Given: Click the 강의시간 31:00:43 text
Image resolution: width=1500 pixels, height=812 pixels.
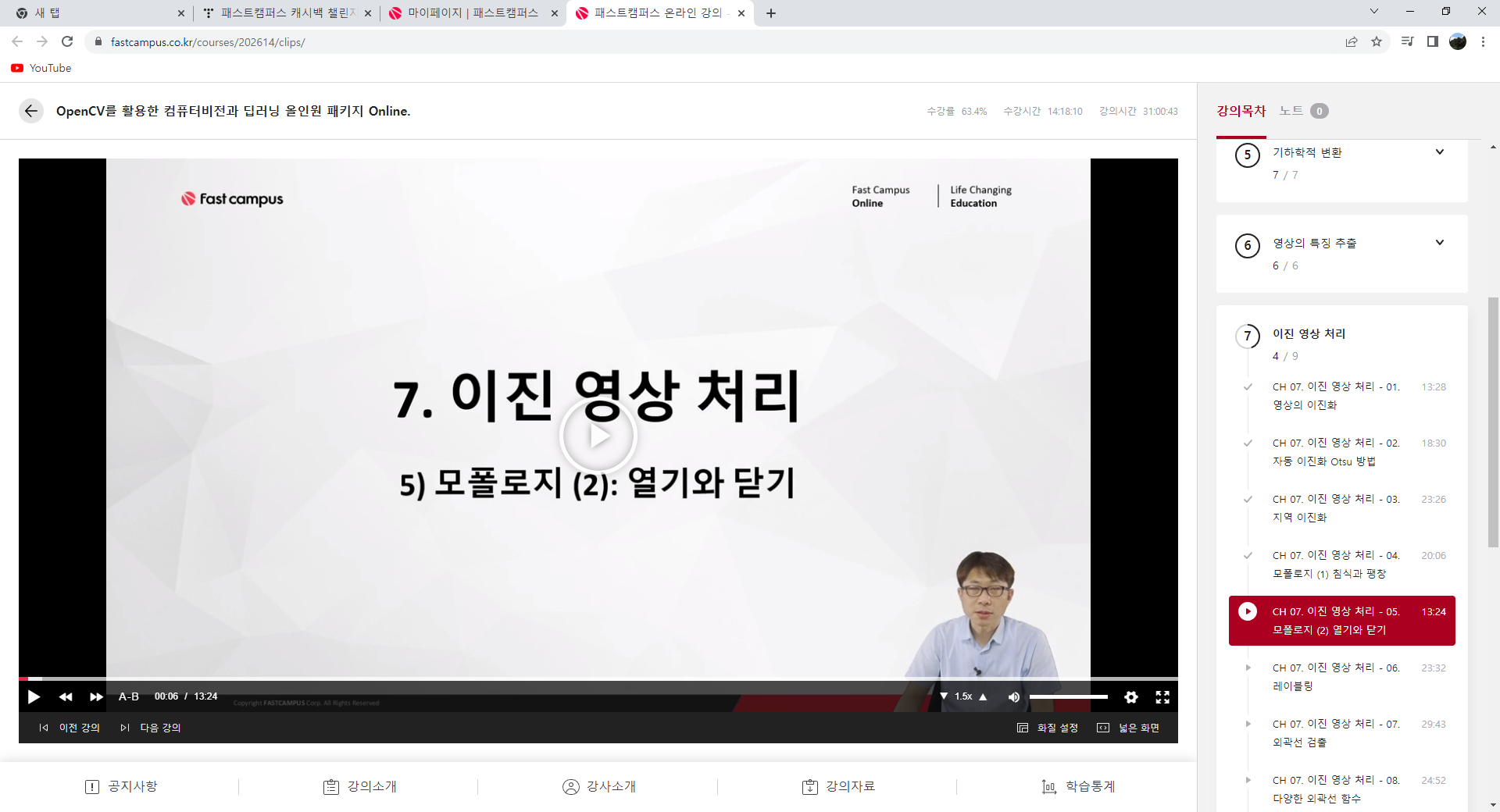Looking at the screenshot, I should (1138, 112).
